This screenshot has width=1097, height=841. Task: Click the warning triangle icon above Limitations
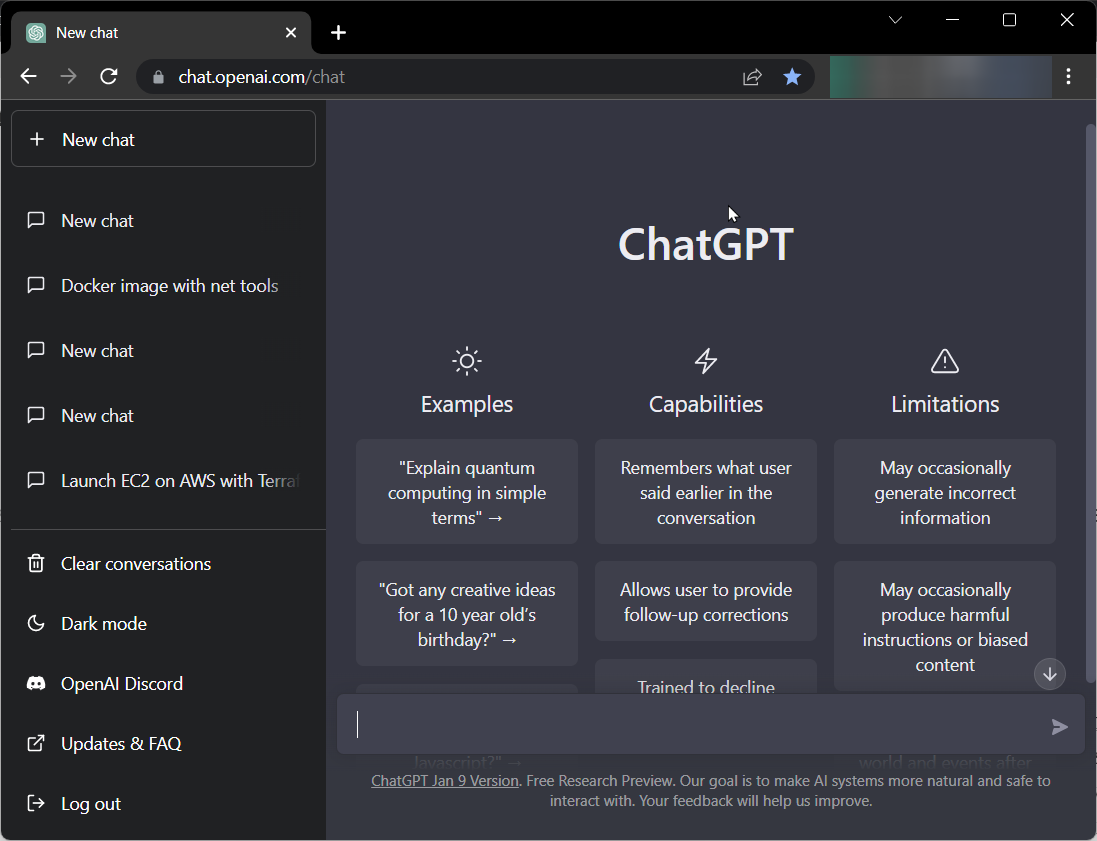pyautogui.click(x=945, y=361)
